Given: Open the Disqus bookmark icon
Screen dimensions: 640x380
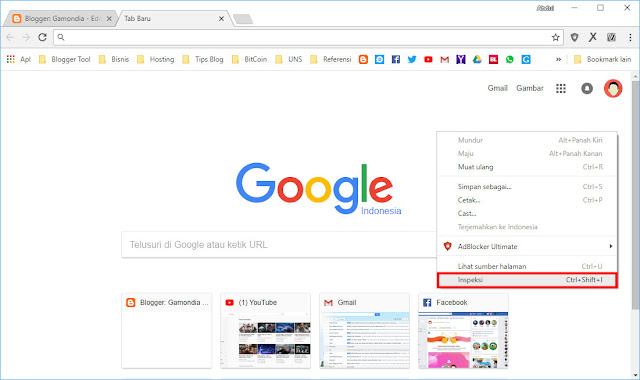Looking at the screenshot, I should (380, 59).
